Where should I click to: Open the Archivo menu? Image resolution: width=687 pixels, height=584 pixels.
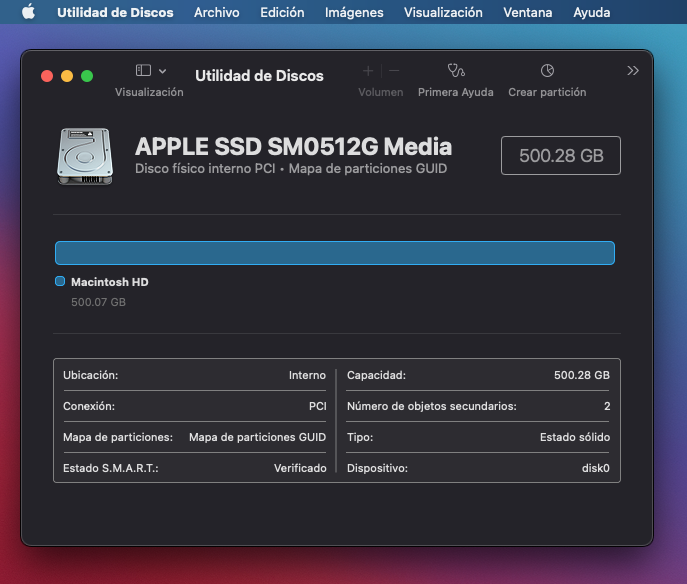pyautogui.click(x=217, y=12)
